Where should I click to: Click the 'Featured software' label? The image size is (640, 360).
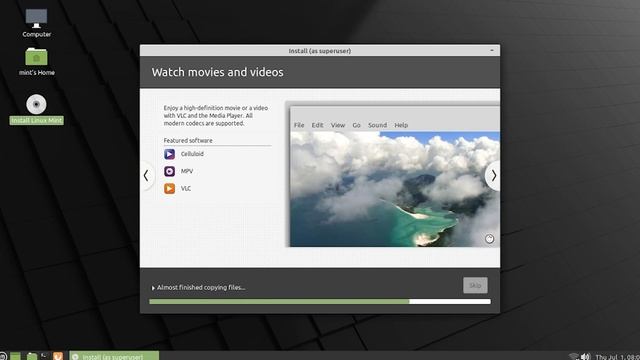pos(188,140)
